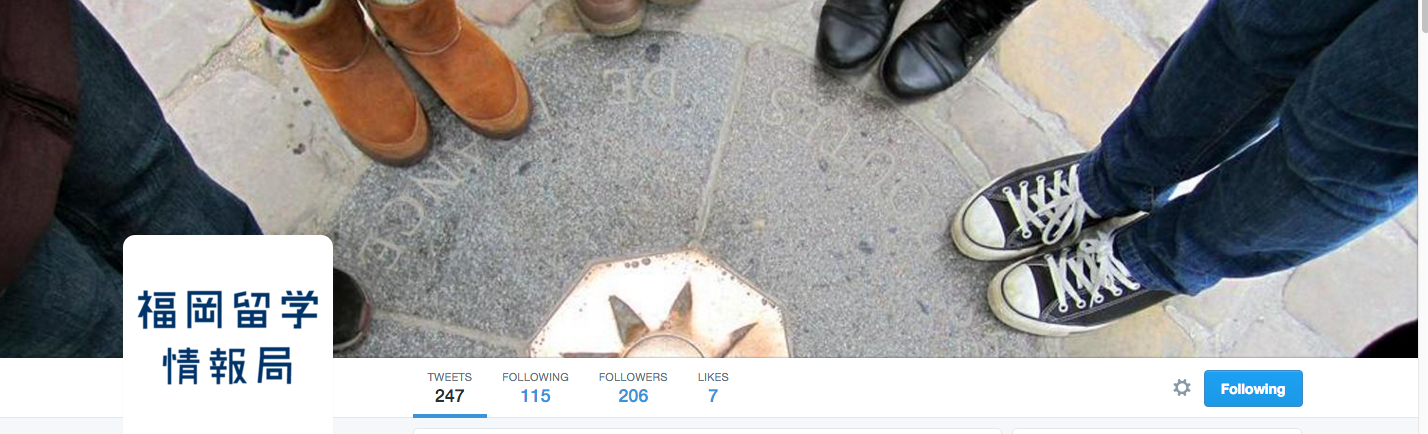This screenshot has height=434, width=1428.
Task: Click the timeline card edge below Tweets tab
Action: point(706,431)
